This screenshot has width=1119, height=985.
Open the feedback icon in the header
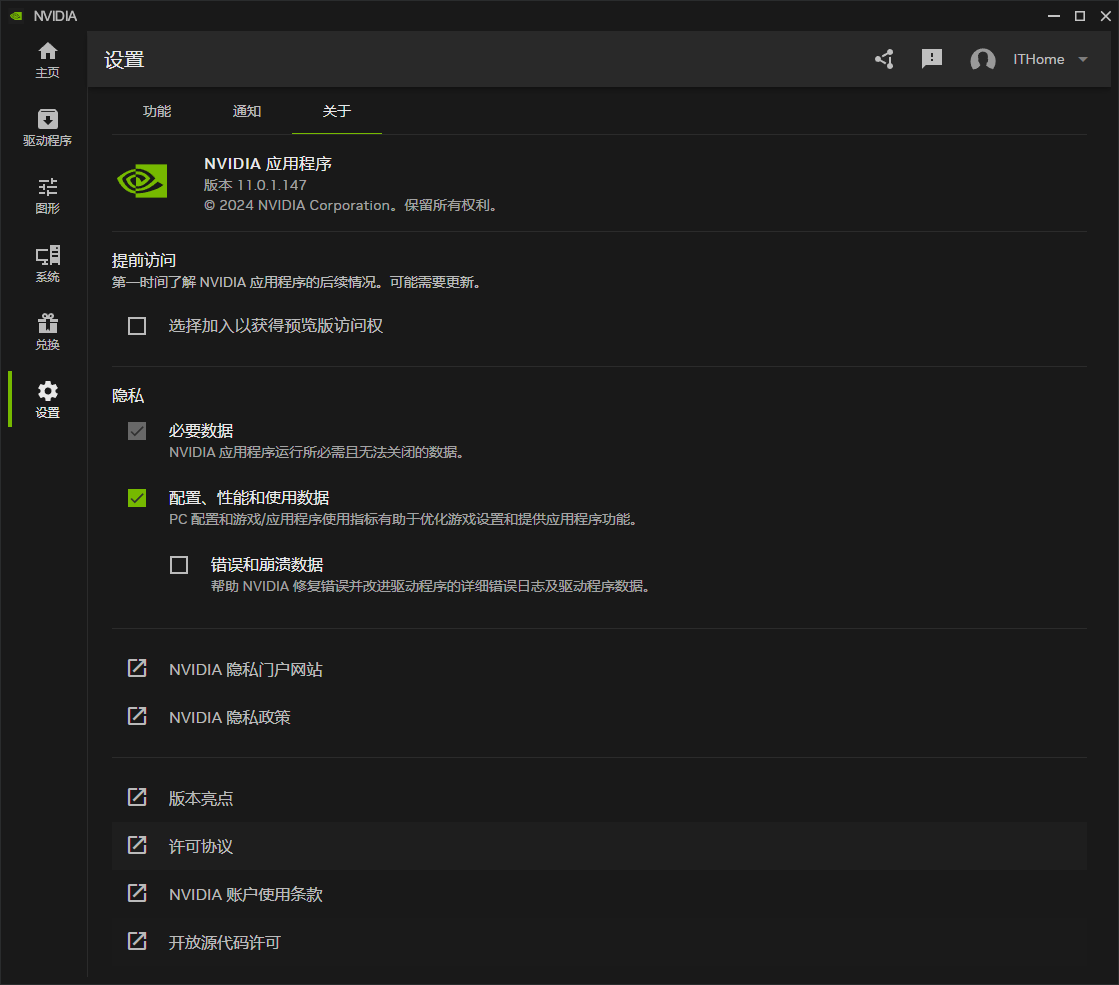pyautogui.click(x=932, y=59)
